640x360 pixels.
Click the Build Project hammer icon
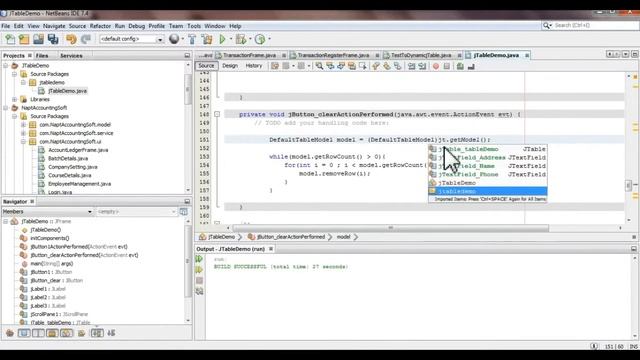click(192, 39)
